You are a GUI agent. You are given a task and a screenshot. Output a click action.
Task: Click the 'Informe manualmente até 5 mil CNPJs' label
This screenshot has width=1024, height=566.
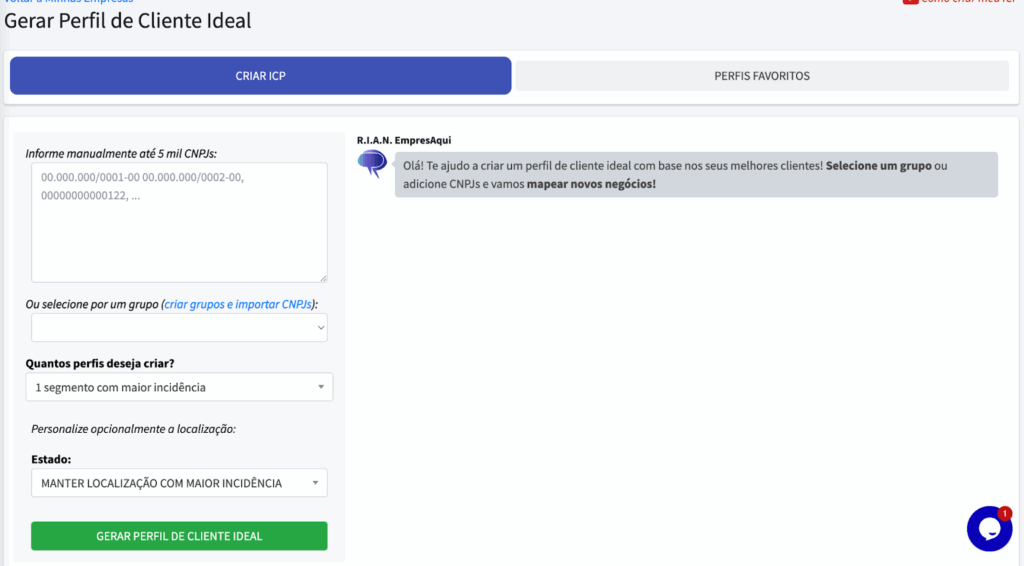pos(121,153)
